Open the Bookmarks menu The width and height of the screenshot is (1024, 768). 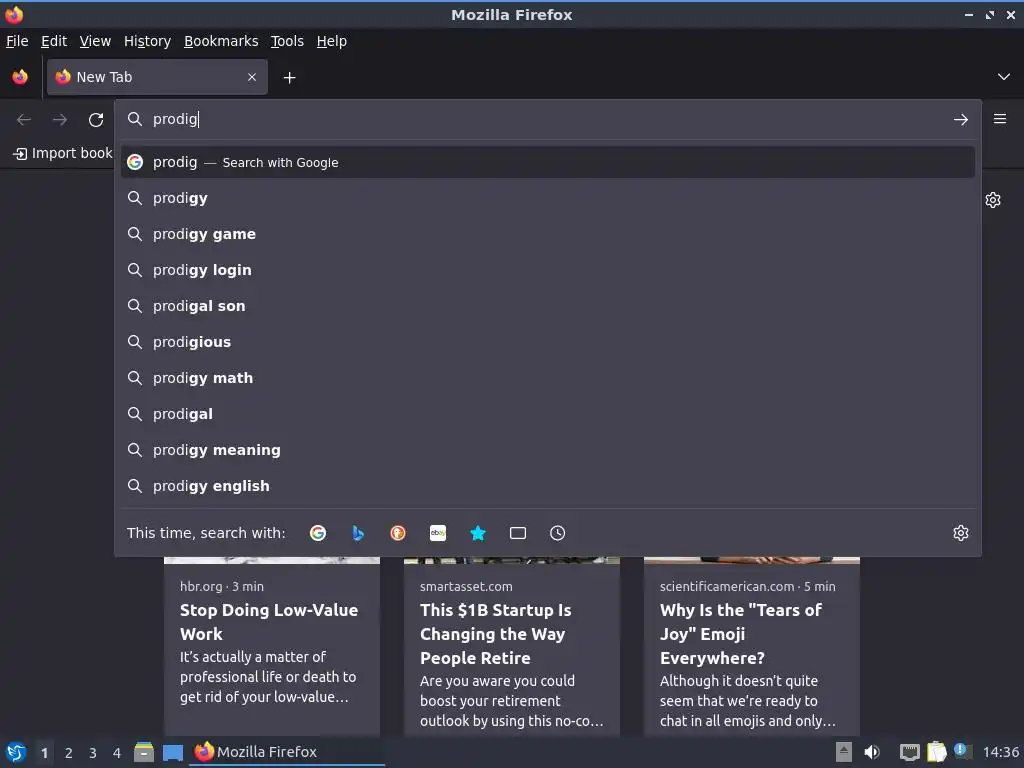click(x=221, y=41)
